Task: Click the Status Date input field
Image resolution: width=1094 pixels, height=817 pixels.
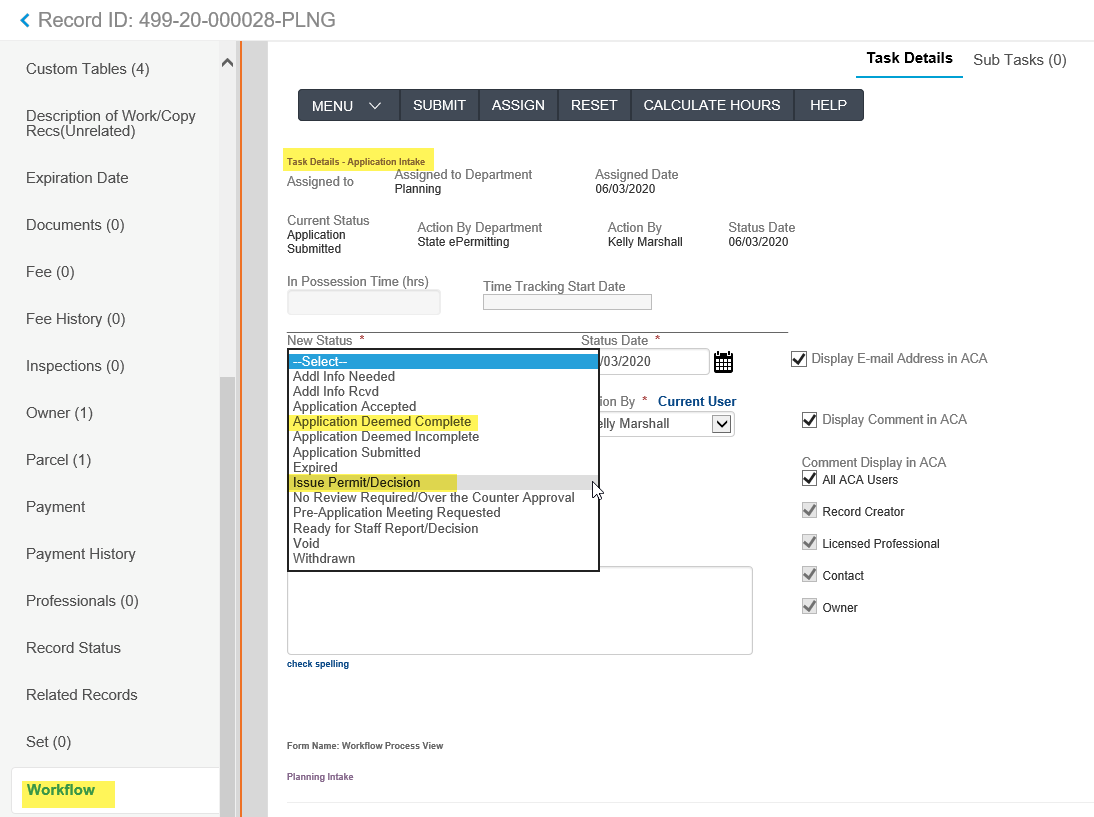Action: point(654,361)
